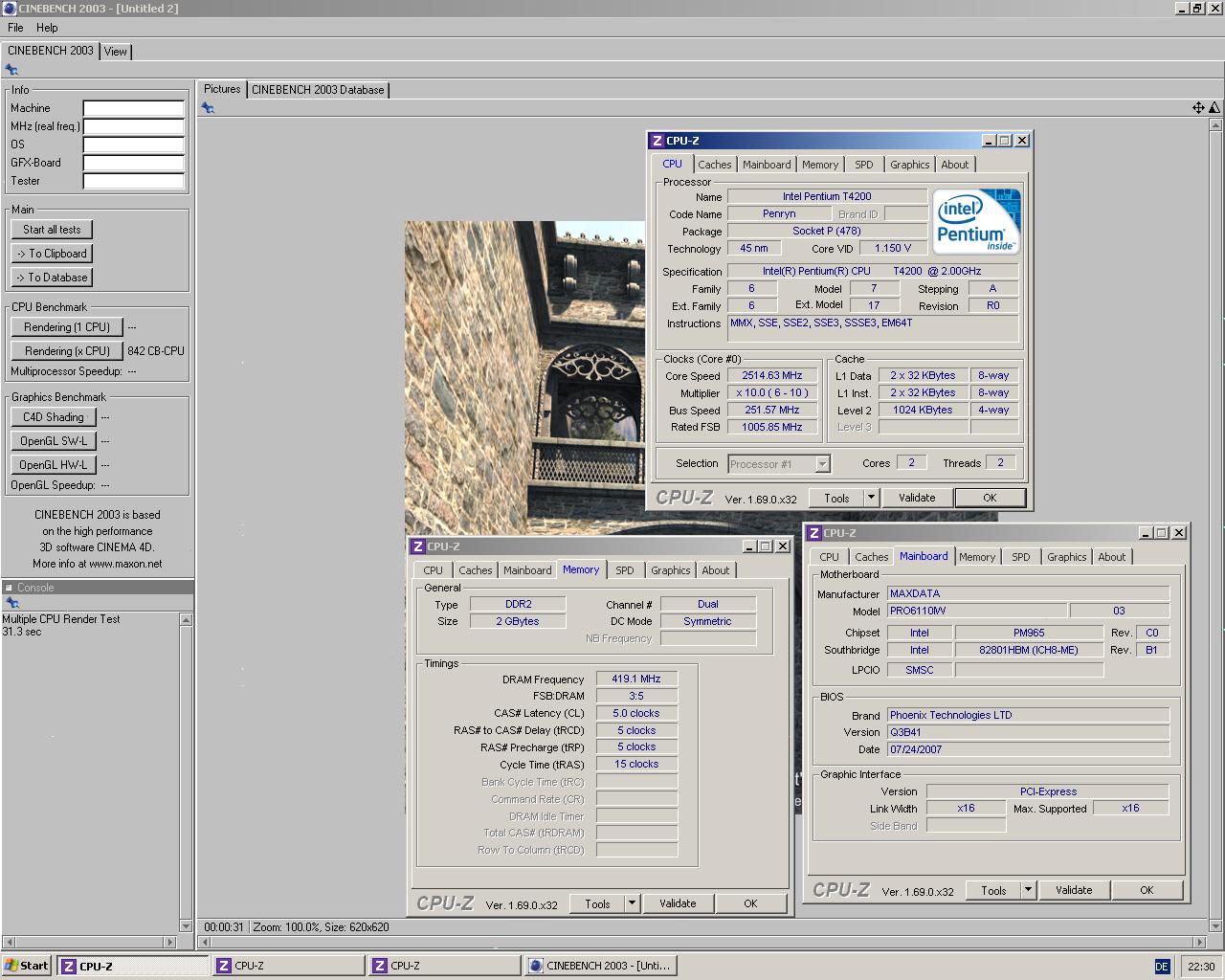The width and height of the screenshot is (1225, 980).
Task: Open the File menu
Action: tap(15, 28)
